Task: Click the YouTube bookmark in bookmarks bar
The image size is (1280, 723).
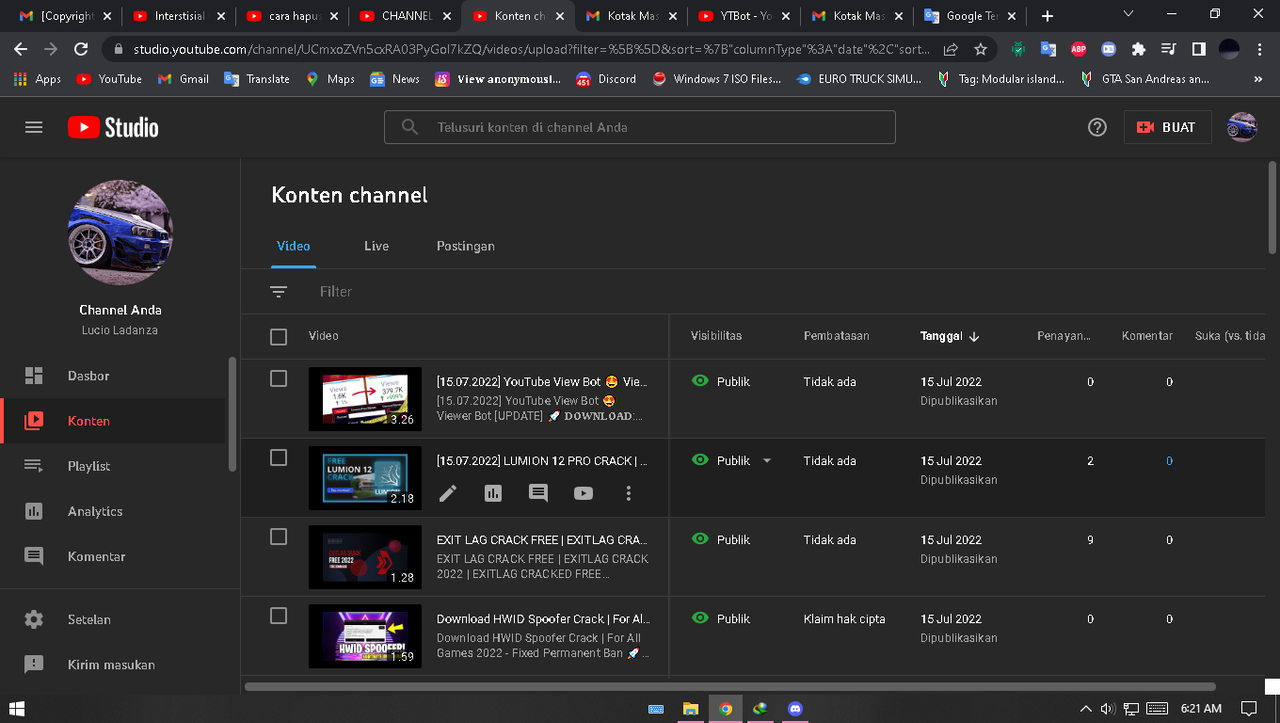Action: point(109,79)
